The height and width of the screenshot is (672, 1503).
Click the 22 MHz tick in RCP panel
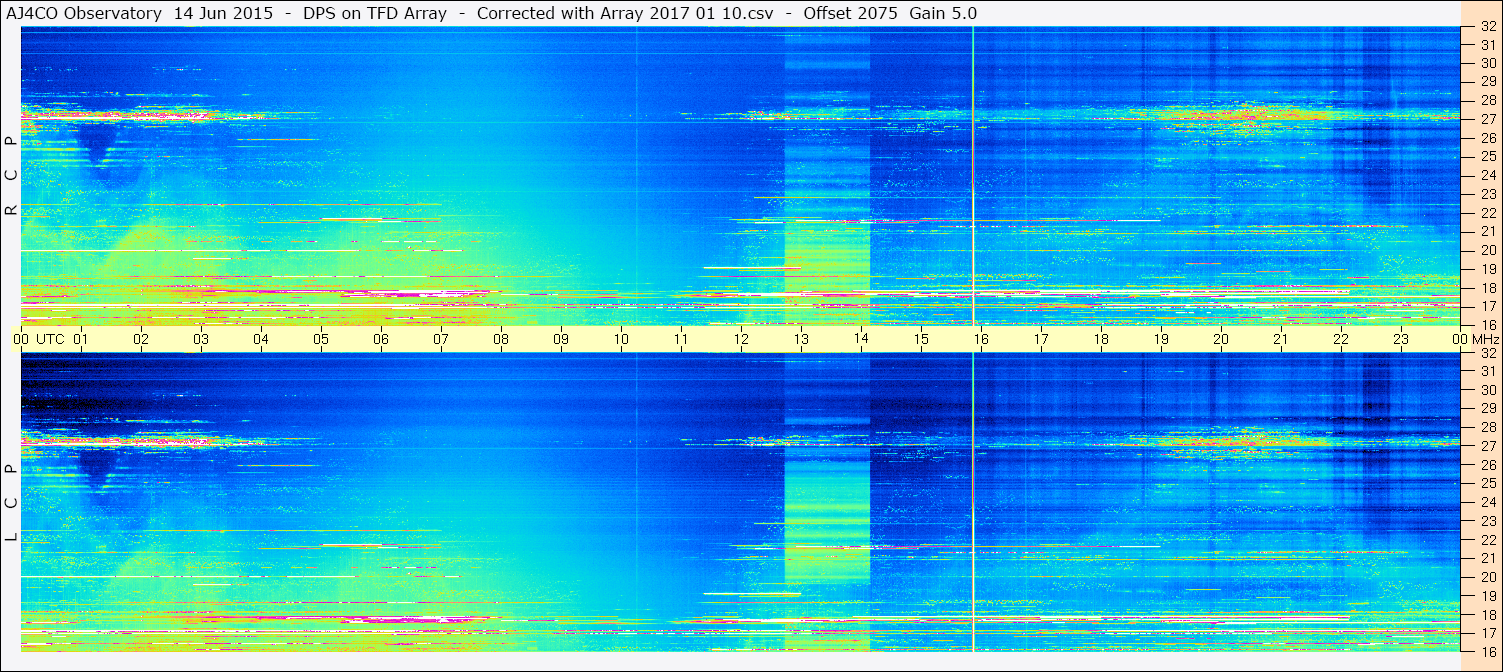pos(1487,213)
